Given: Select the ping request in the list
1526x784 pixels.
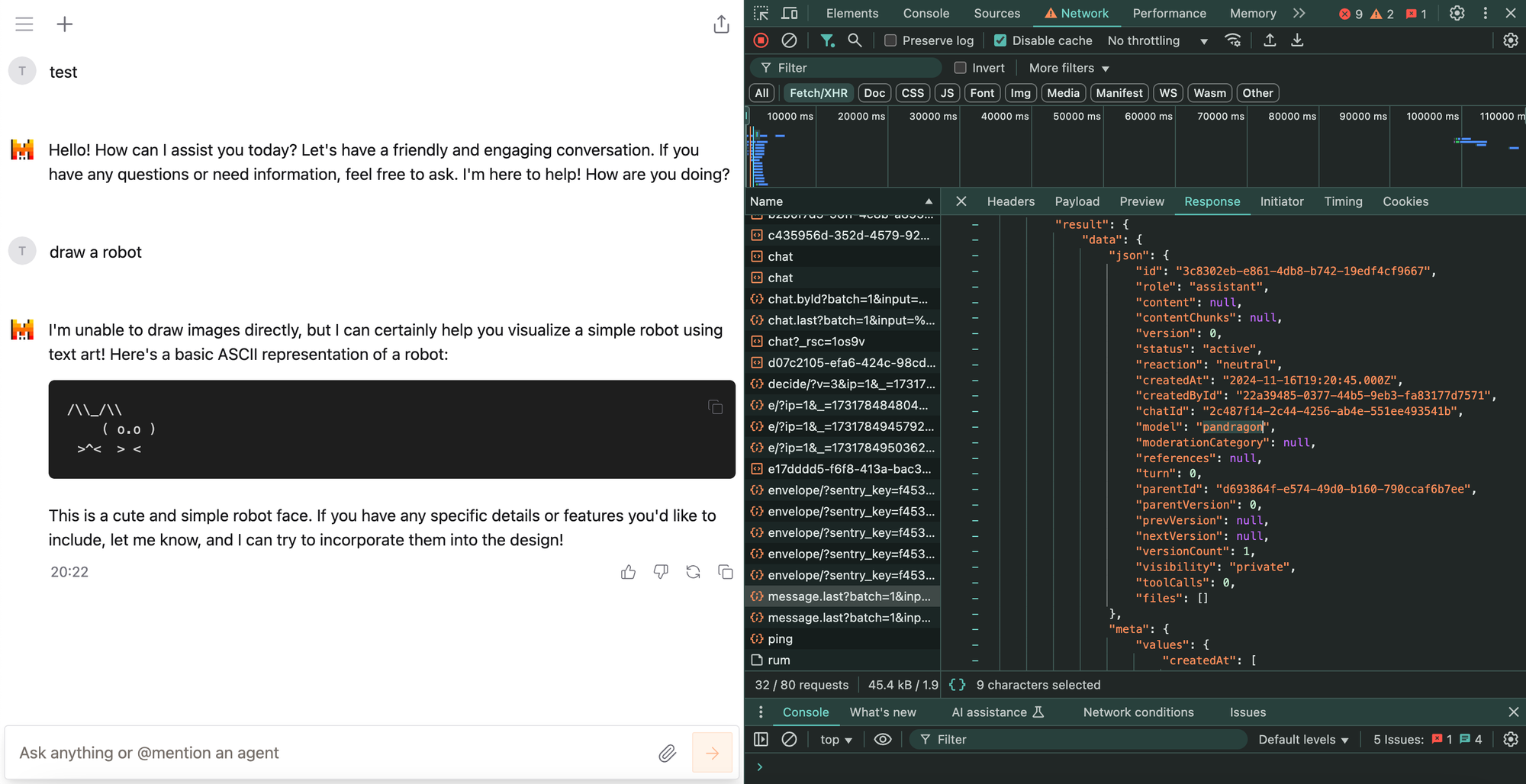Looking at the screenshot, I should 780,639.
